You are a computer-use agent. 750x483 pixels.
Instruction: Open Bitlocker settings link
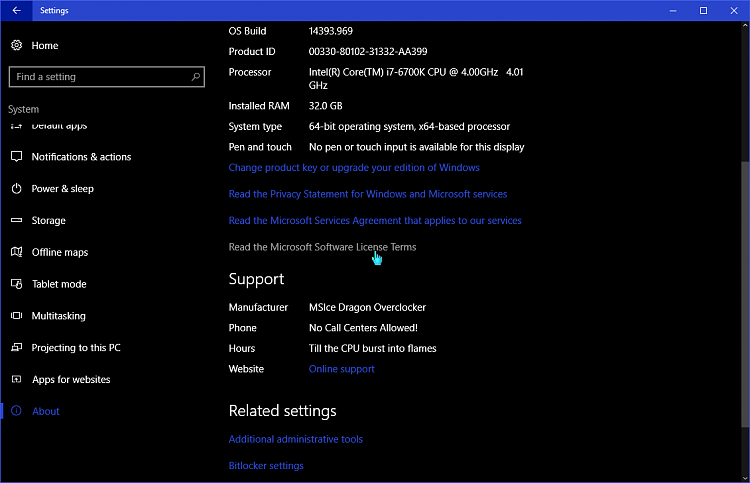(266, 465)
